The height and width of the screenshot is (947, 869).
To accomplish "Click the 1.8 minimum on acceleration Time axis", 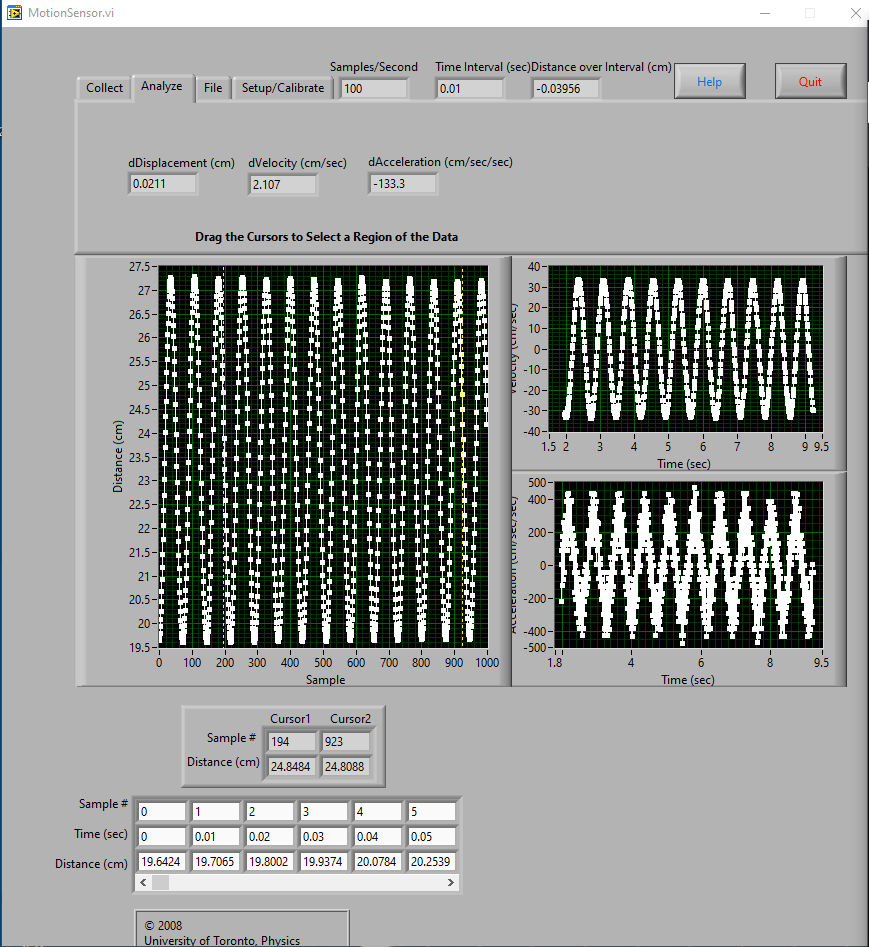I will tap(555, 663).
